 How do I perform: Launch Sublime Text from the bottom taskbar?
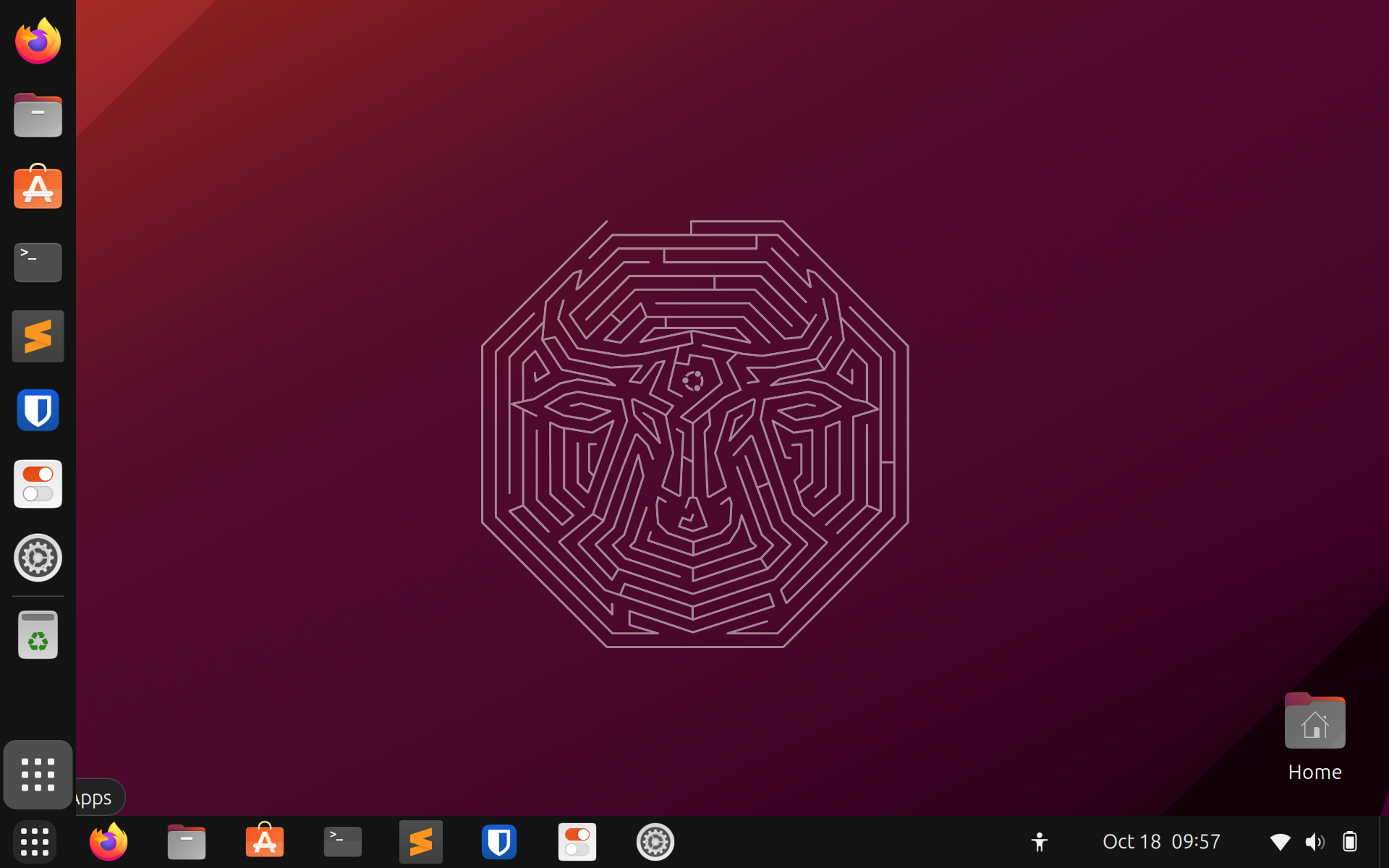pos(420,842)
